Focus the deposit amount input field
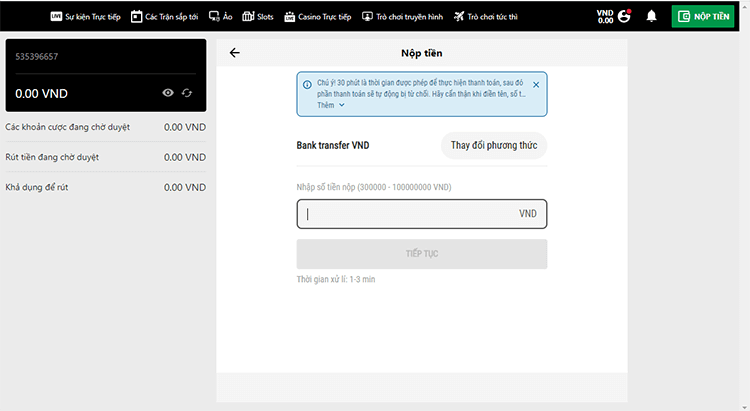The height and width of the screenshot is (411, 750). pos(421,214)
